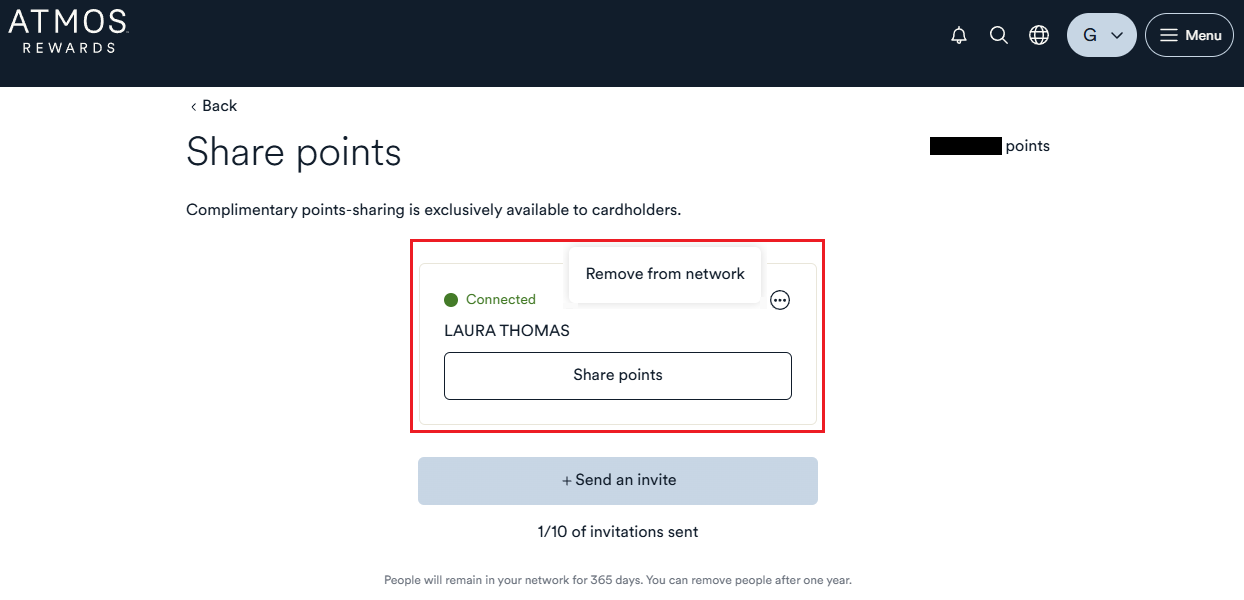This screenshot has width=1244, height=600.
Task: Click the Atmos Rewards logo
Action: pyautogui.click(x=68, y=31)
